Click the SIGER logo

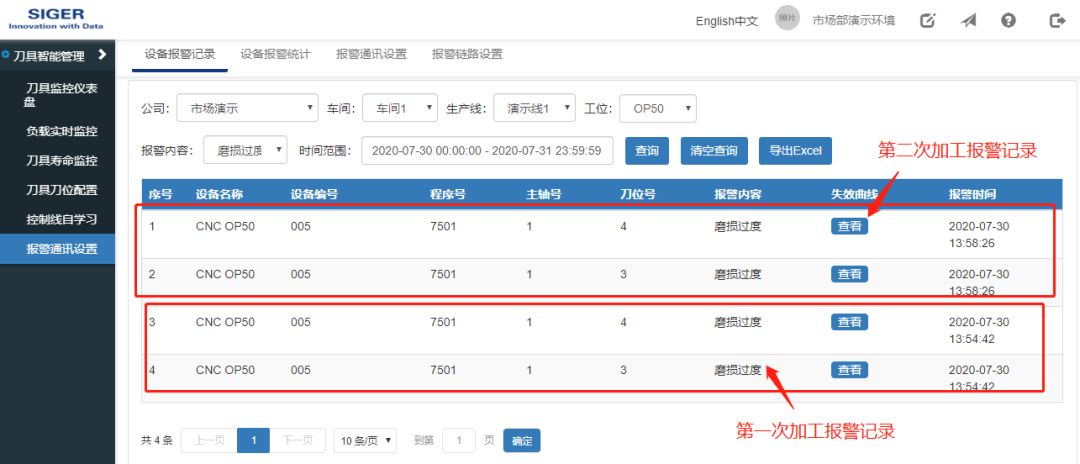[56, 19]
